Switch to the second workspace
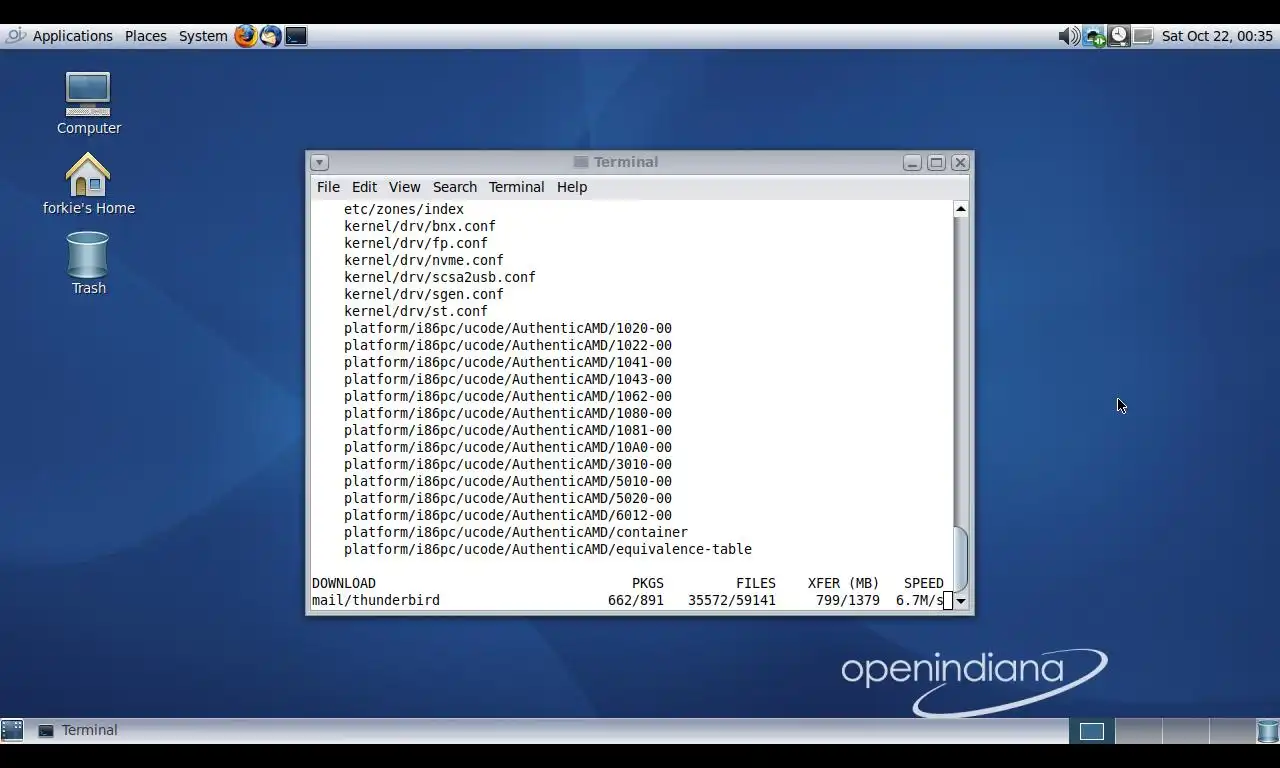This screenshot has width=1280, height=768. click(x=1138, y=731)
